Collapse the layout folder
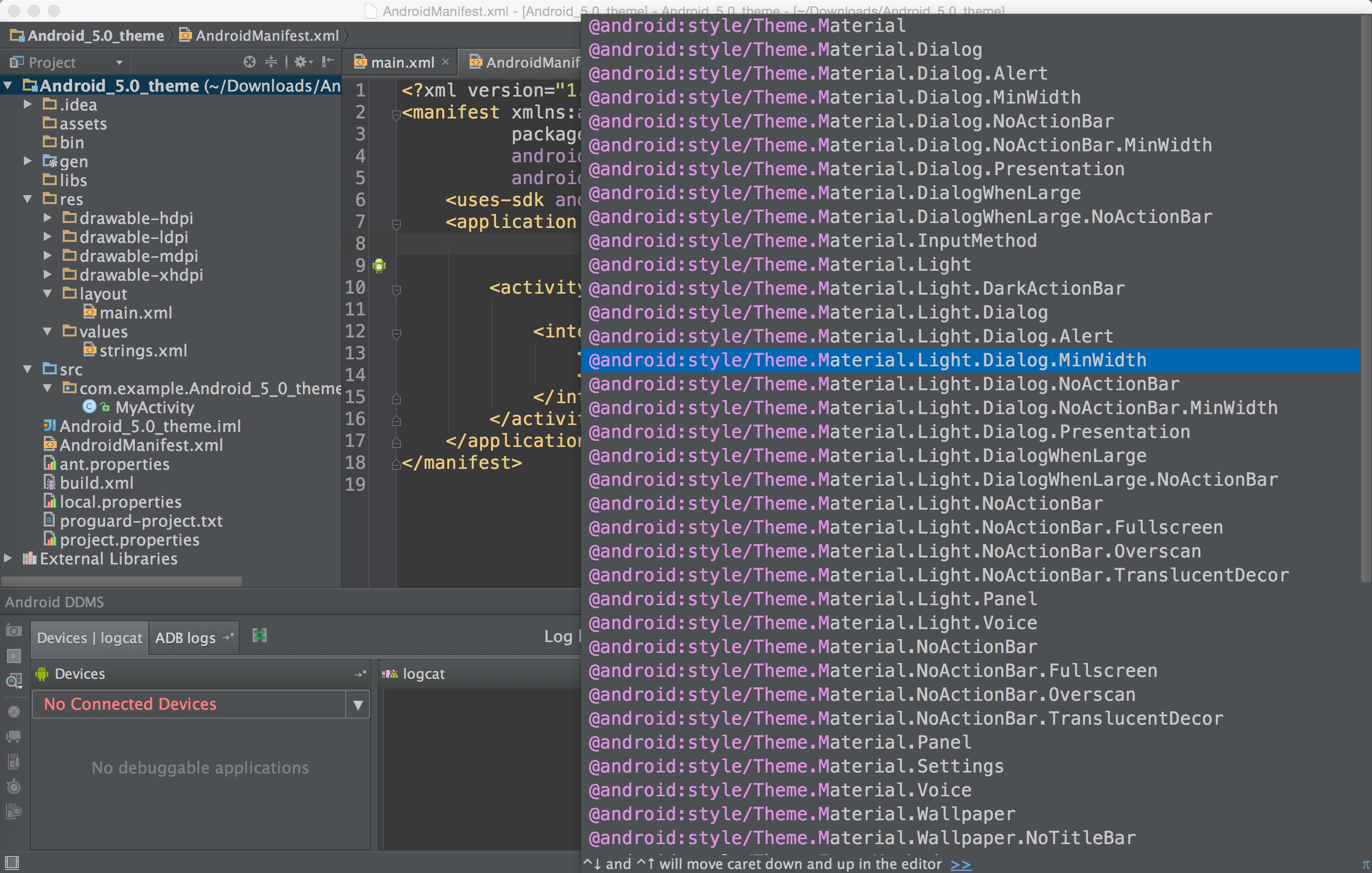The width and height of the screenshot is (1372, 873). 48,294
